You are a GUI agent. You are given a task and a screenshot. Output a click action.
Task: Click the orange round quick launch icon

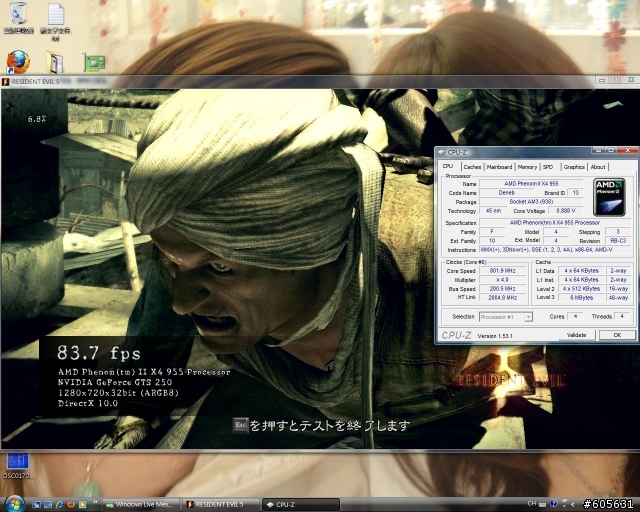coord(71,505)
